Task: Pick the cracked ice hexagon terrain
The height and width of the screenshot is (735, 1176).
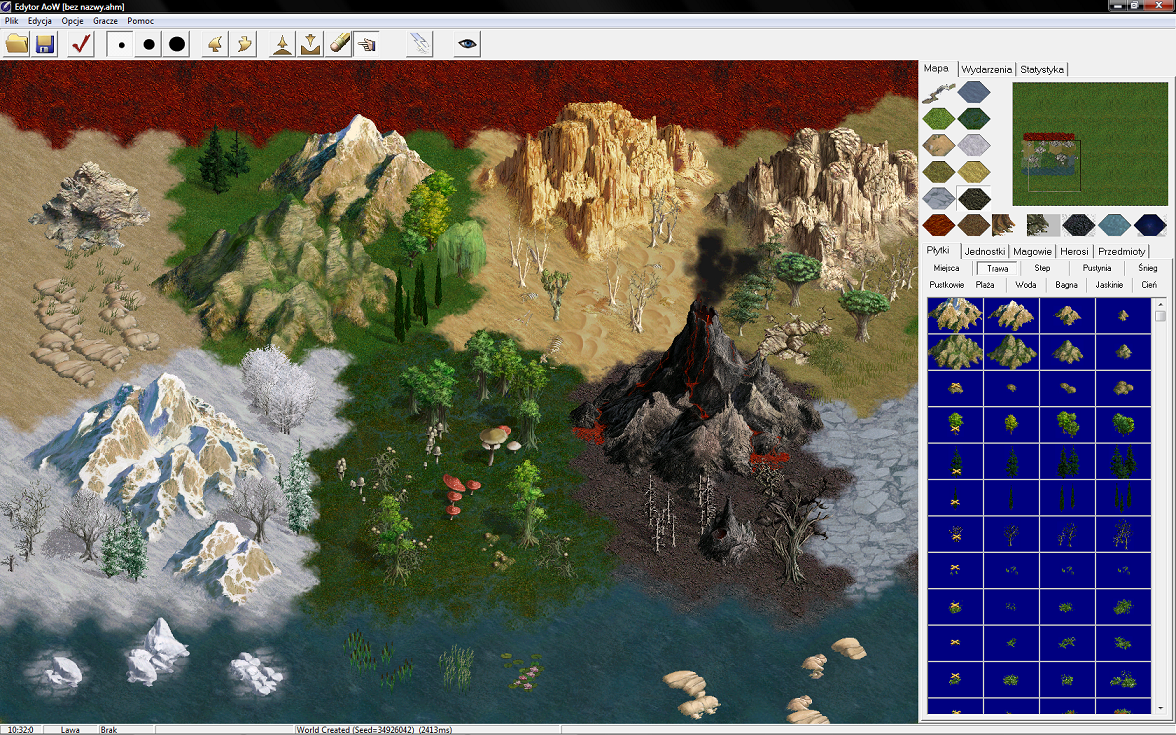Action: 939,198
